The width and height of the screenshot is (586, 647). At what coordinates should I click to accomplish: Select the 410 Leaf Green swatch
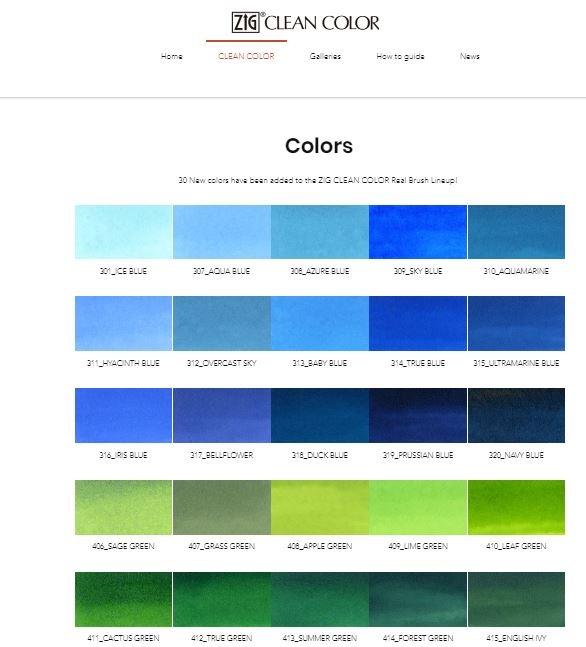(516, 507)
